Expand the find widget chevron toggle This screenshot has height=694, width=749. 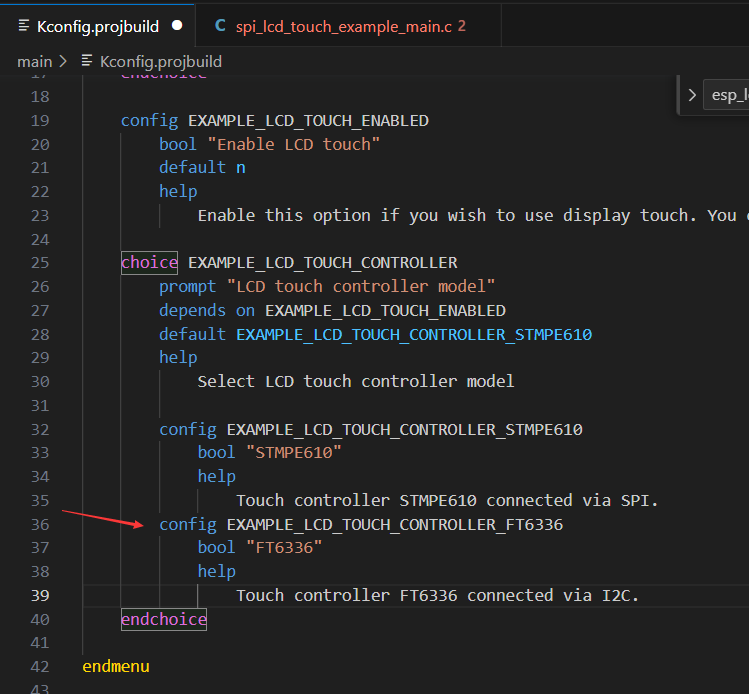coord(692,95)
